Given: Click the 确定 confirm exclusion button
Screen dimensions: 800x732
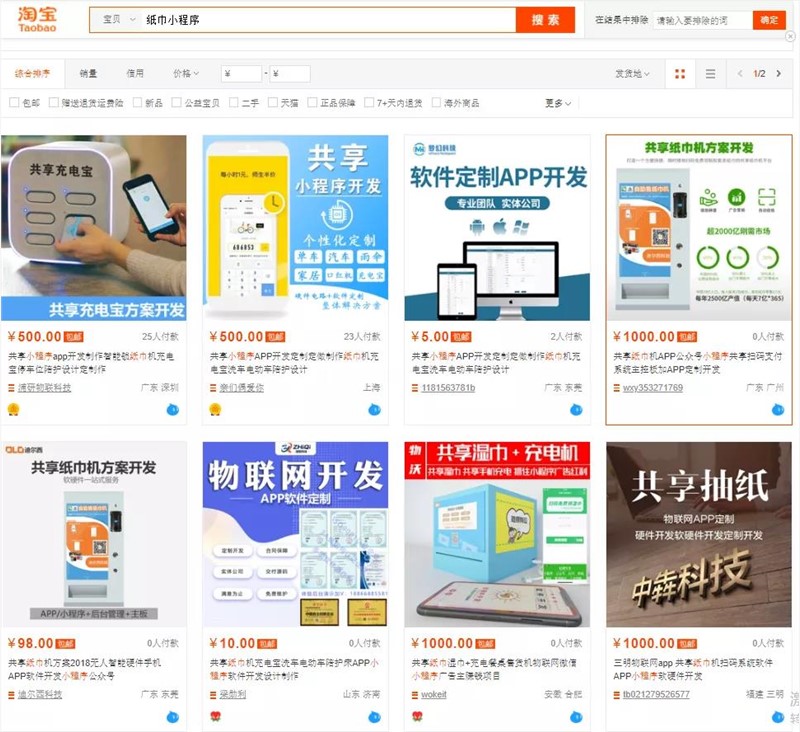Looking at the screenshot, I should point(769,20).
